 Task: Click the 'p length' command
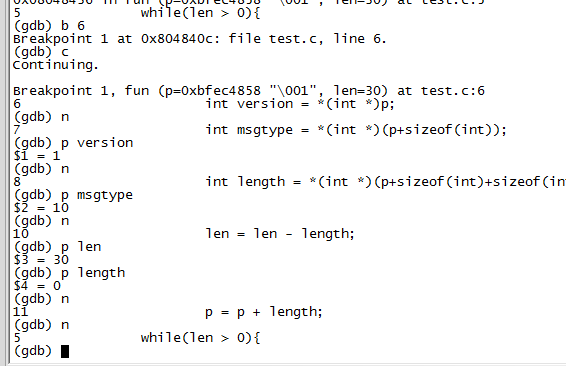pos(69,273)
